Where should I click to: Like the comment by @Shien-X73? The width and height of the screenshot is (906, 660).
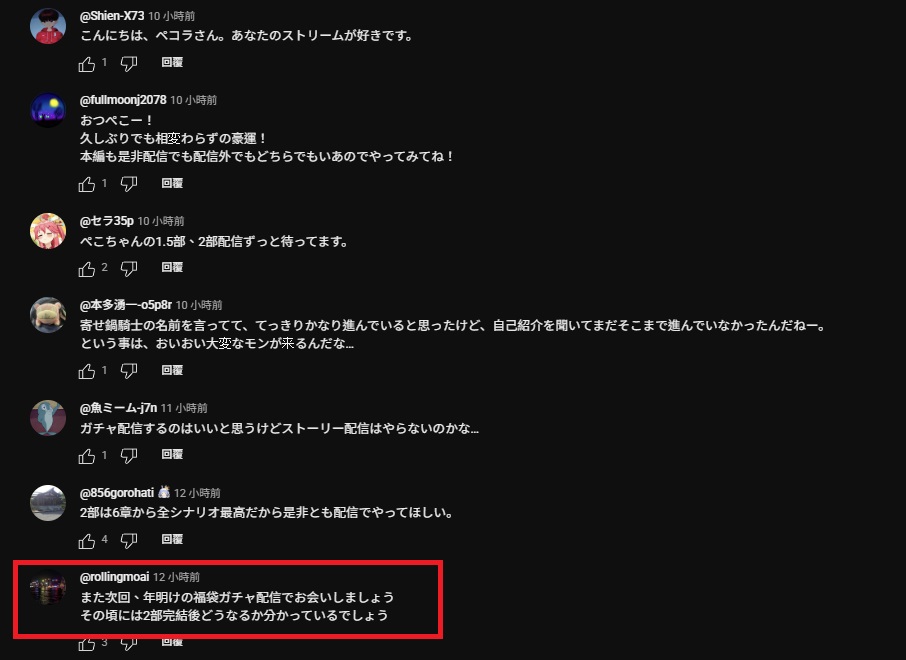[87, 64]
